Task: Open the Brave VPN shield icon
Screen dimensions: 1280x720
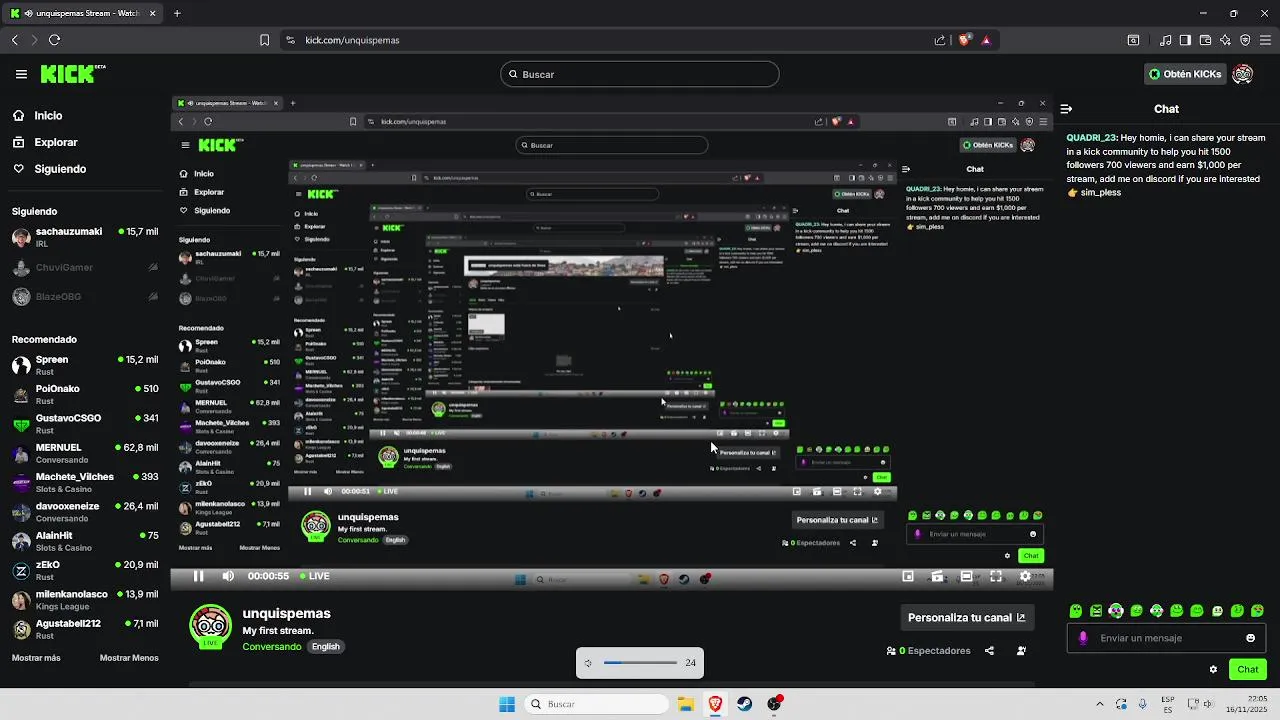Action: click(1245, 40)
